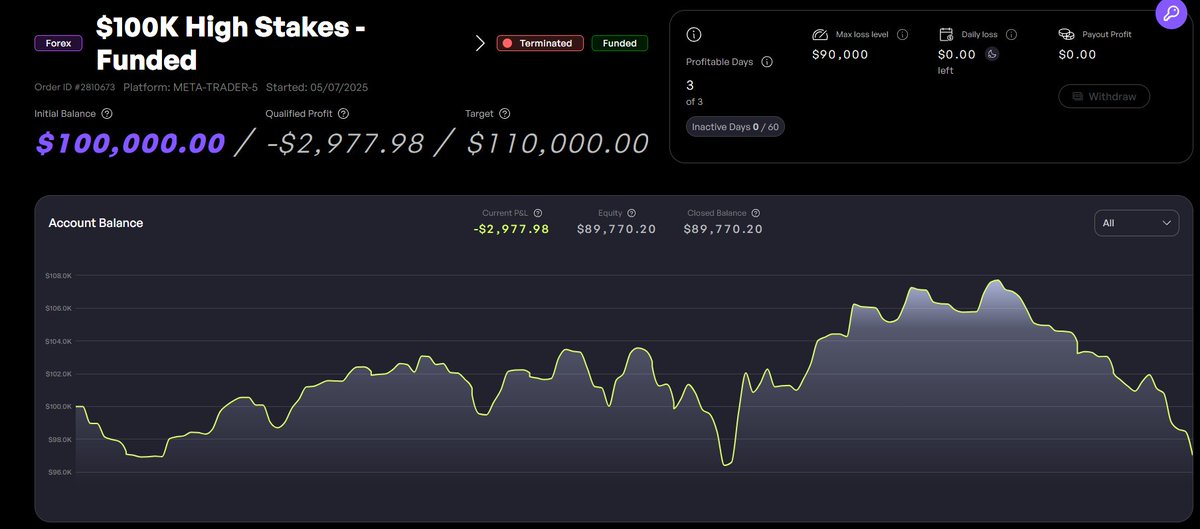
Task: Click the info icon beside Profitable Days
Action: [x=767, y=62]
